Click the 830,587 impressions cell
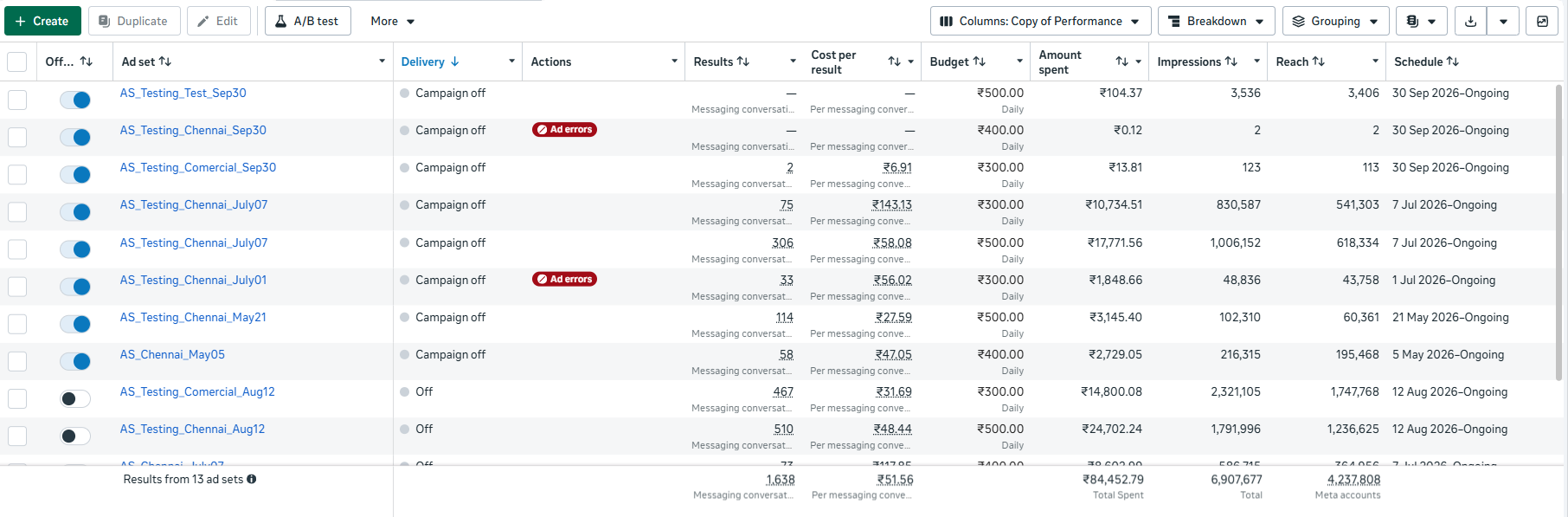 coord(1238,204)
